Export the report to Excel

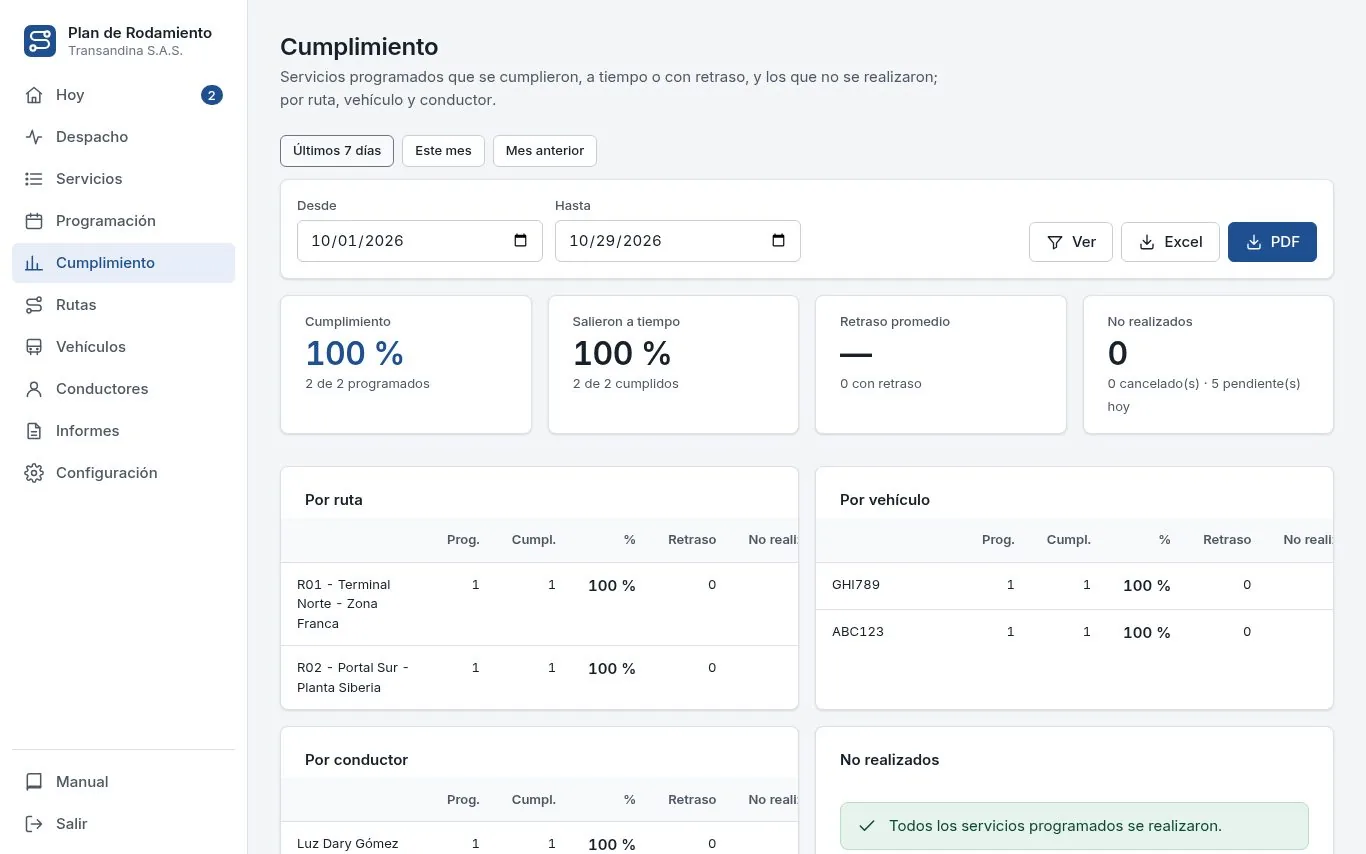(x=1170, y=242)
